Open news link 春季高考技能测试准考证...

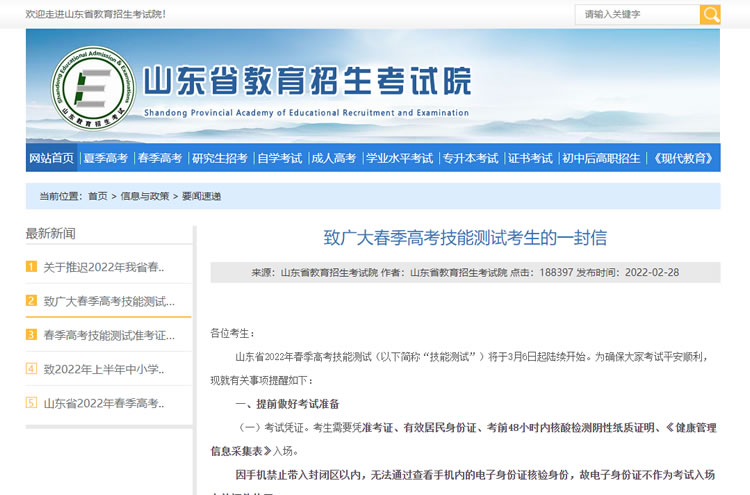[109, 335]
